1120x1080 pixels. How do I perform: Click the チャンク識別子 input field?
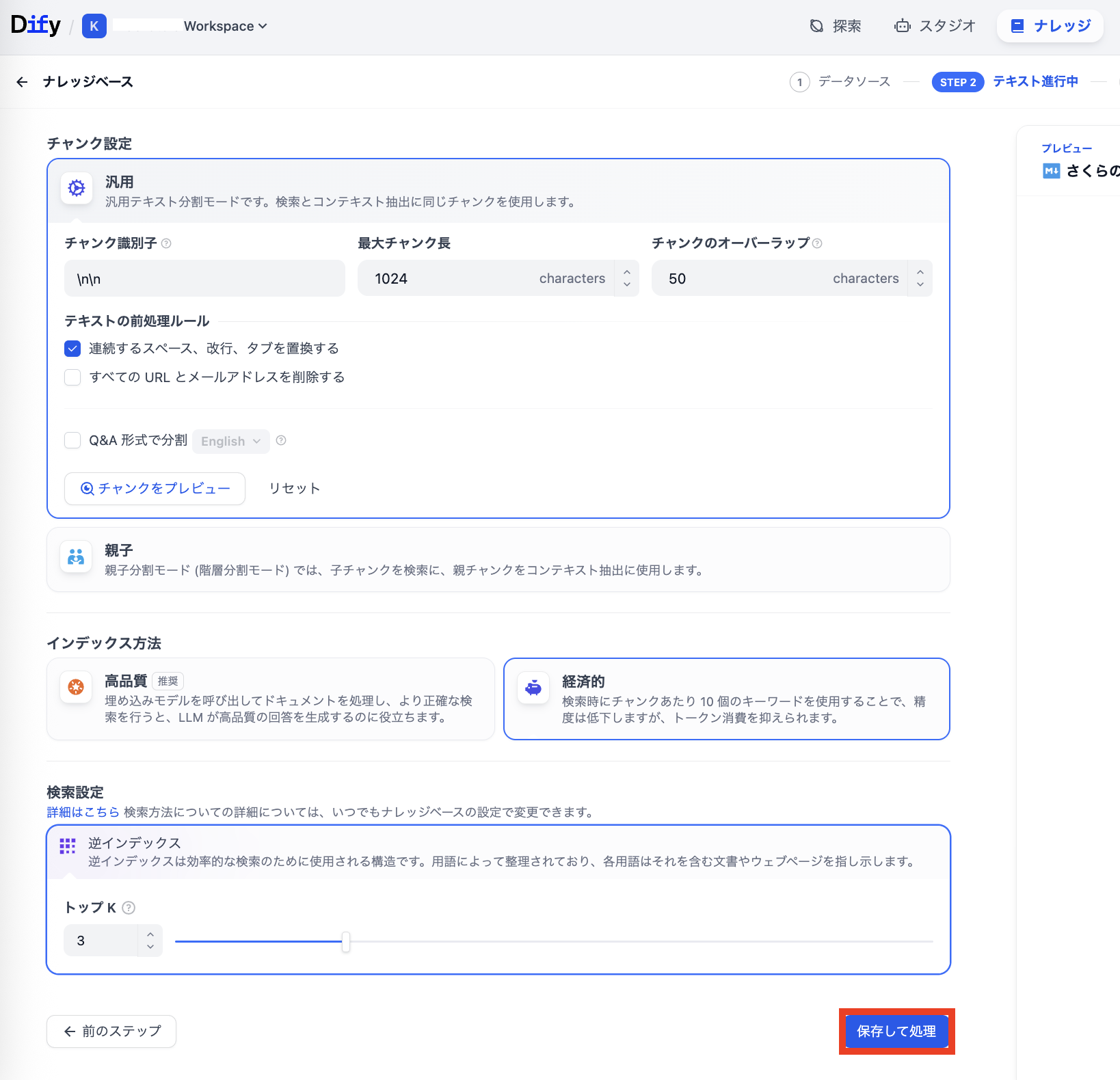click(x=204, y=279)
